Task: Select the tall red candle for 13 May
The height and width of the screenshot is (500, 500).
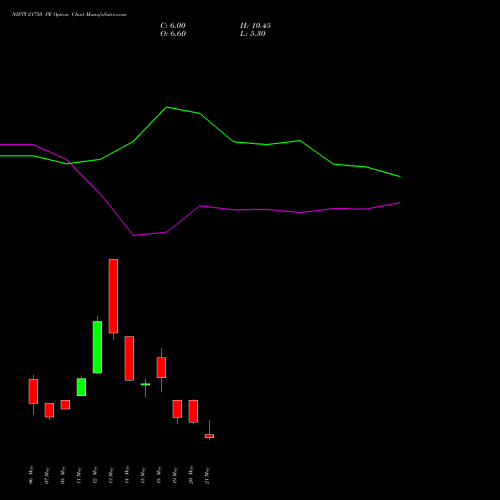Action: (x=113, y=296)
